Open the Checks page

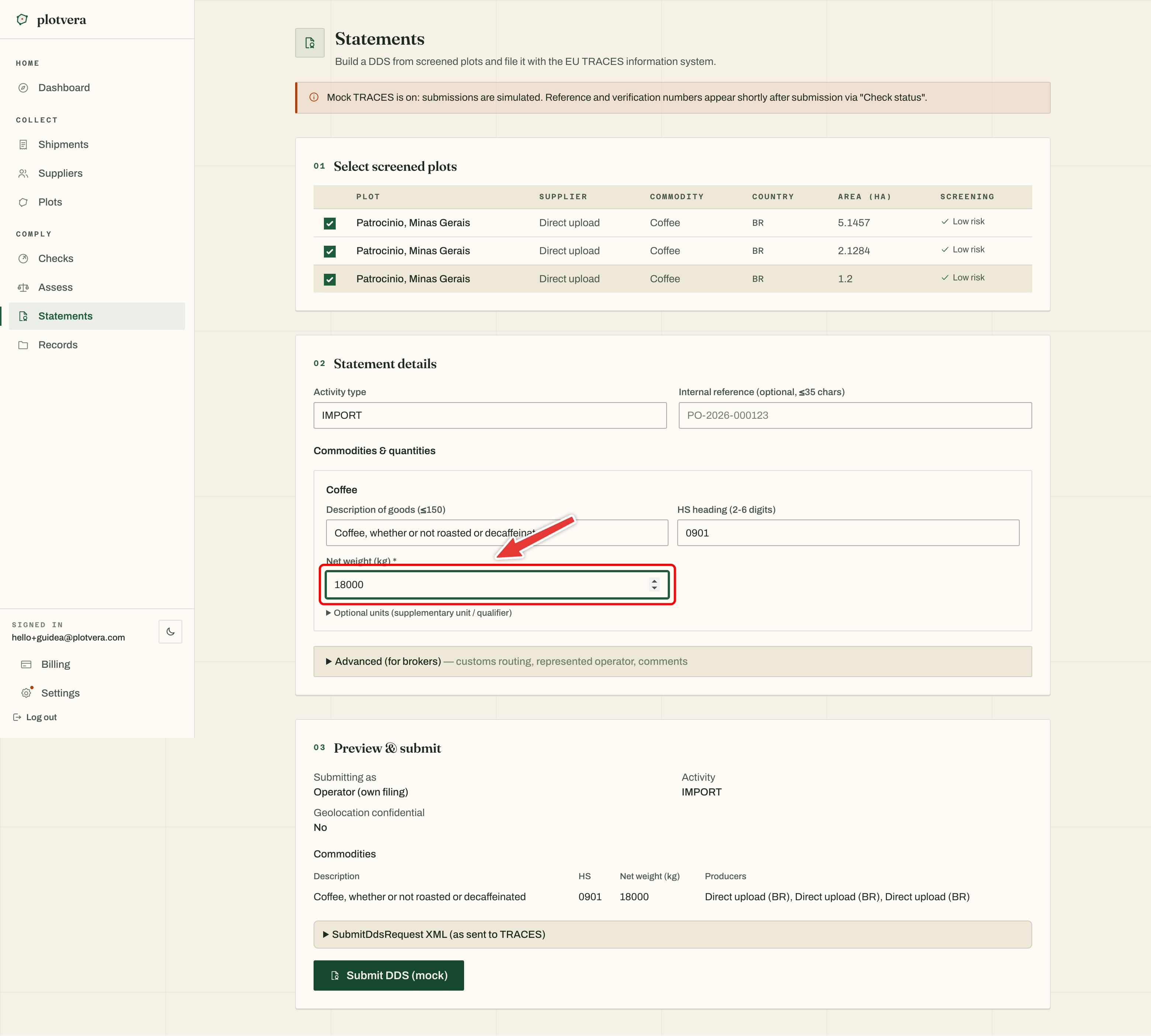(97, 258)
